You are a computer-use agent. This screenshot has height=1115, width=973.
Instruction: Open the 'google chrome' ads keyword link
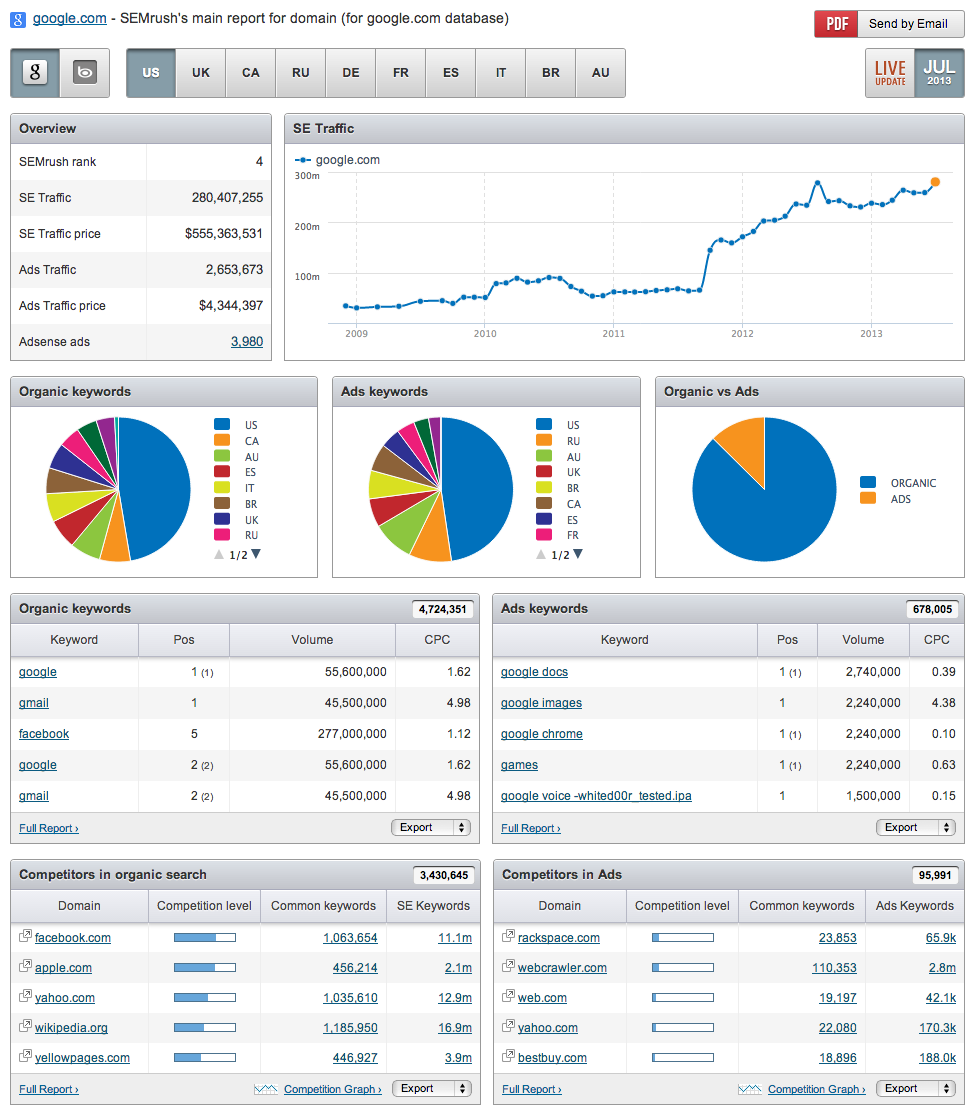pyautogui.click(x=541, y=733)
